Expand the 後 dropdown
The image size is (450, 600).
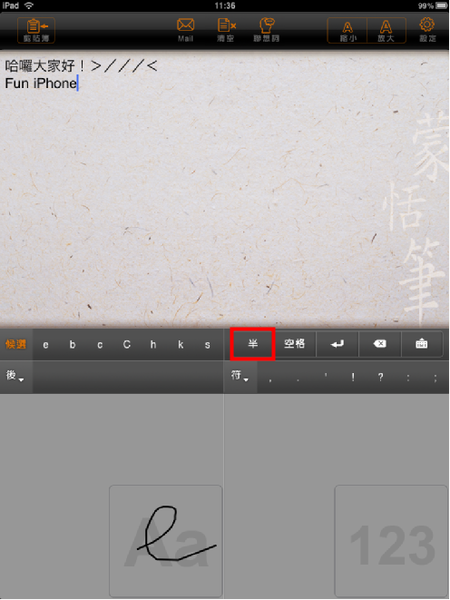15,376
